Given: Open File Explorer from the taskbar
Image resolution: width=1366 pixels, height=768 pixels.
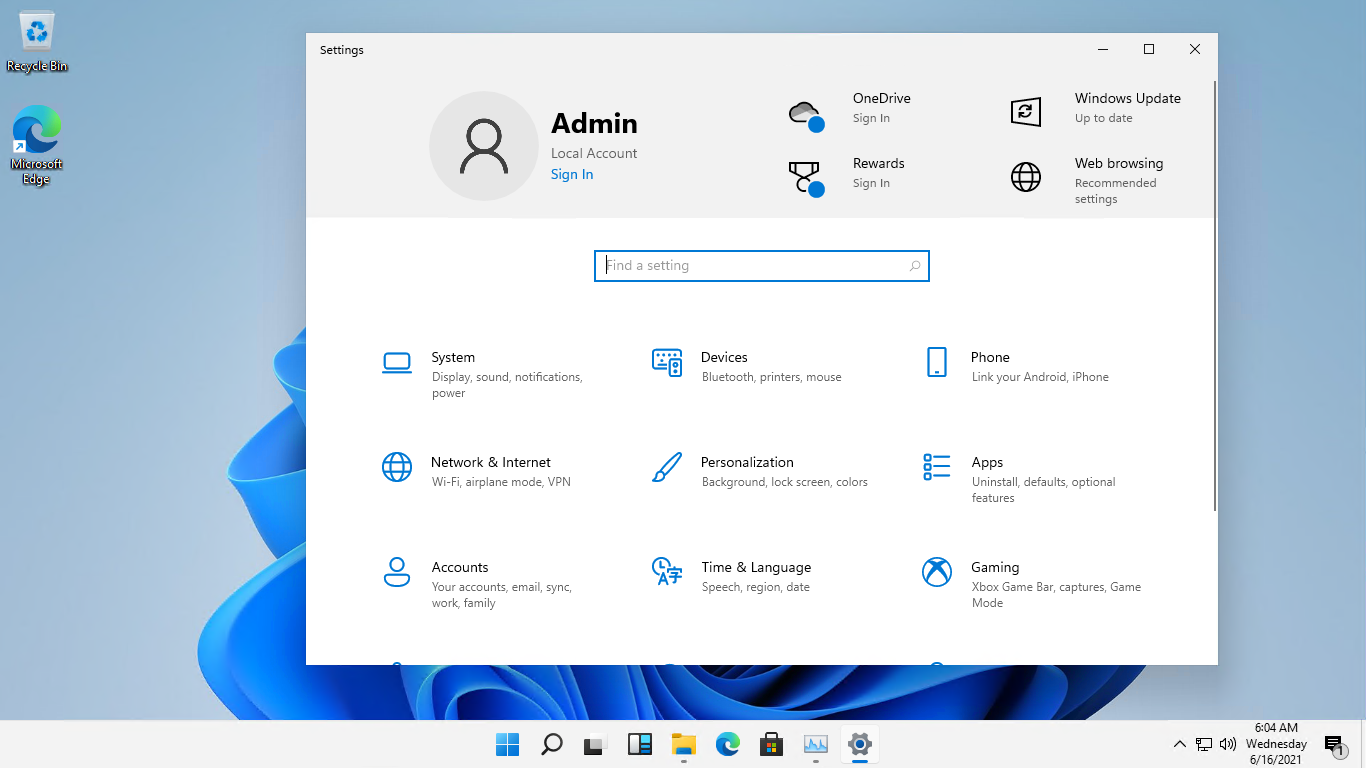Looking at the screenshot, I should tap(683, 744).
